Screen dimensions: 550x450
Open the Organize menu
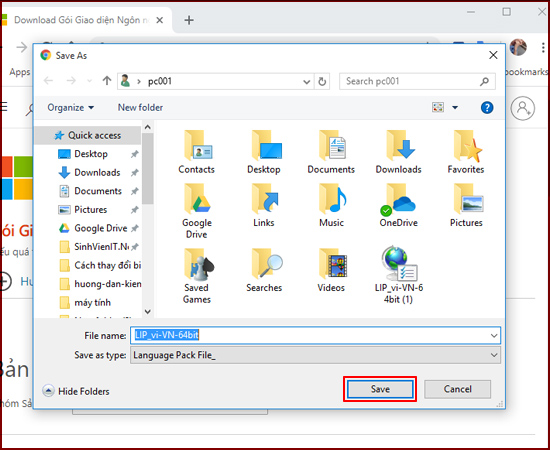(71, 107)
